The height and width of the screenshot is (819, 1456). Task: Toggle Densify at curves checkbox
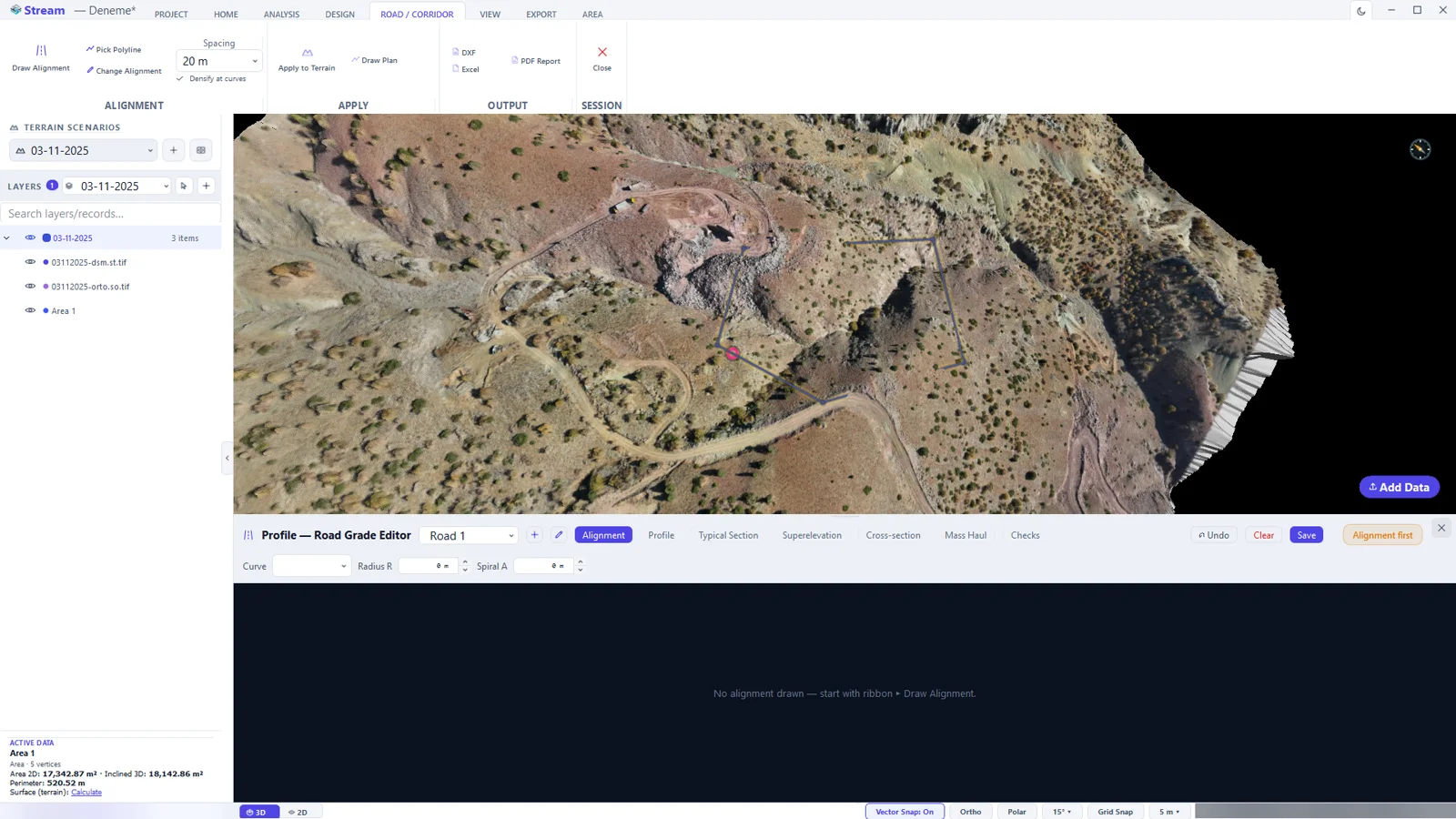(180, 78)
